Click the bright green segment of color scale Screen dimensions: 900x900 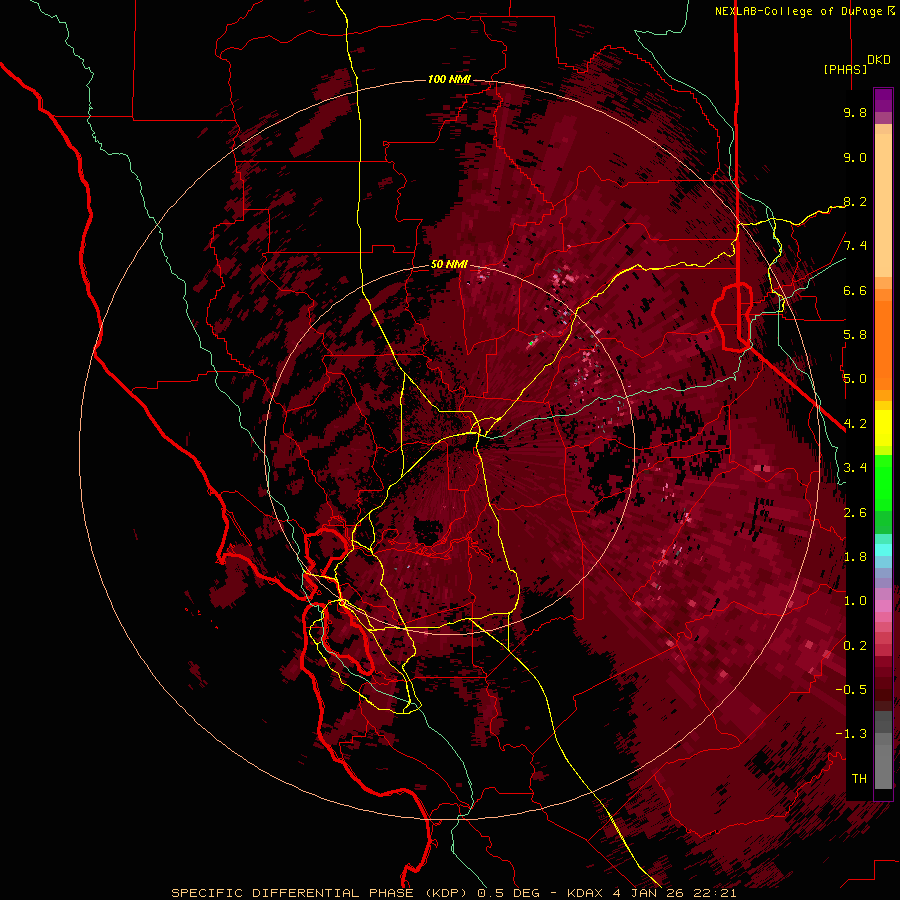(x=883, y=482)
